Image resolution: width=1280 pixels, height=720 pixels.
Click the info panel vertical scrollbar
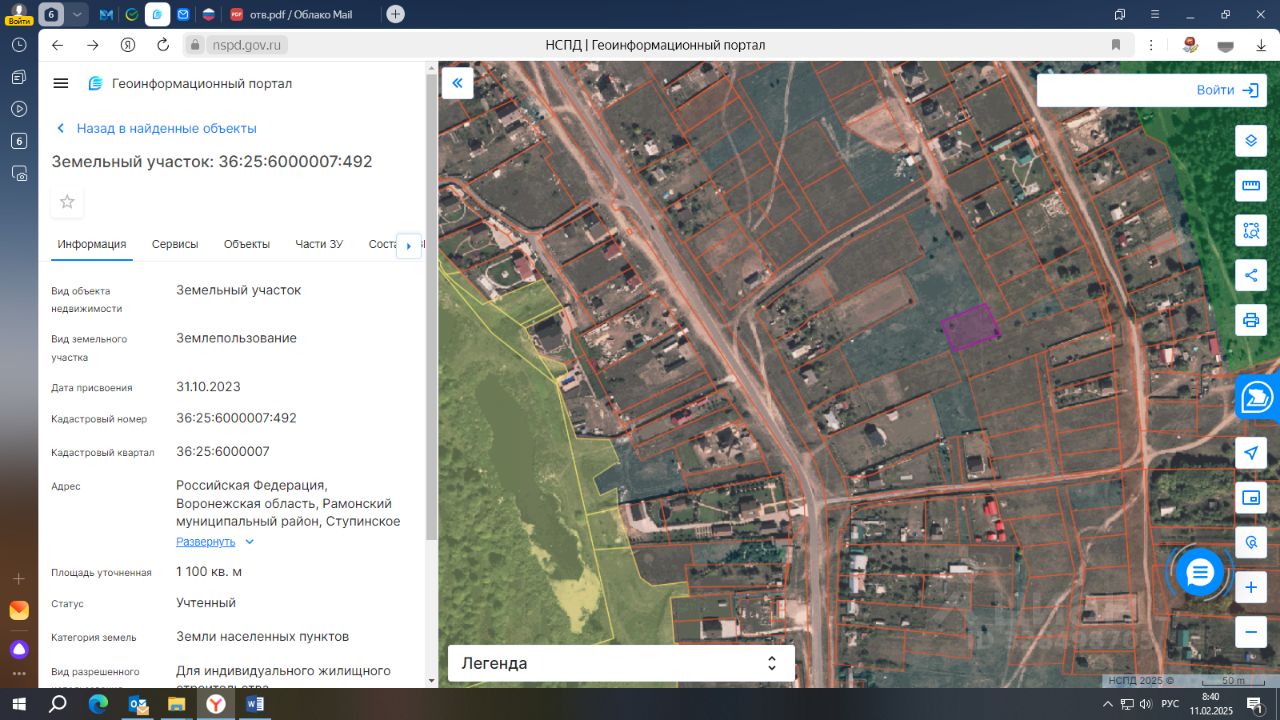pos(432,305)
